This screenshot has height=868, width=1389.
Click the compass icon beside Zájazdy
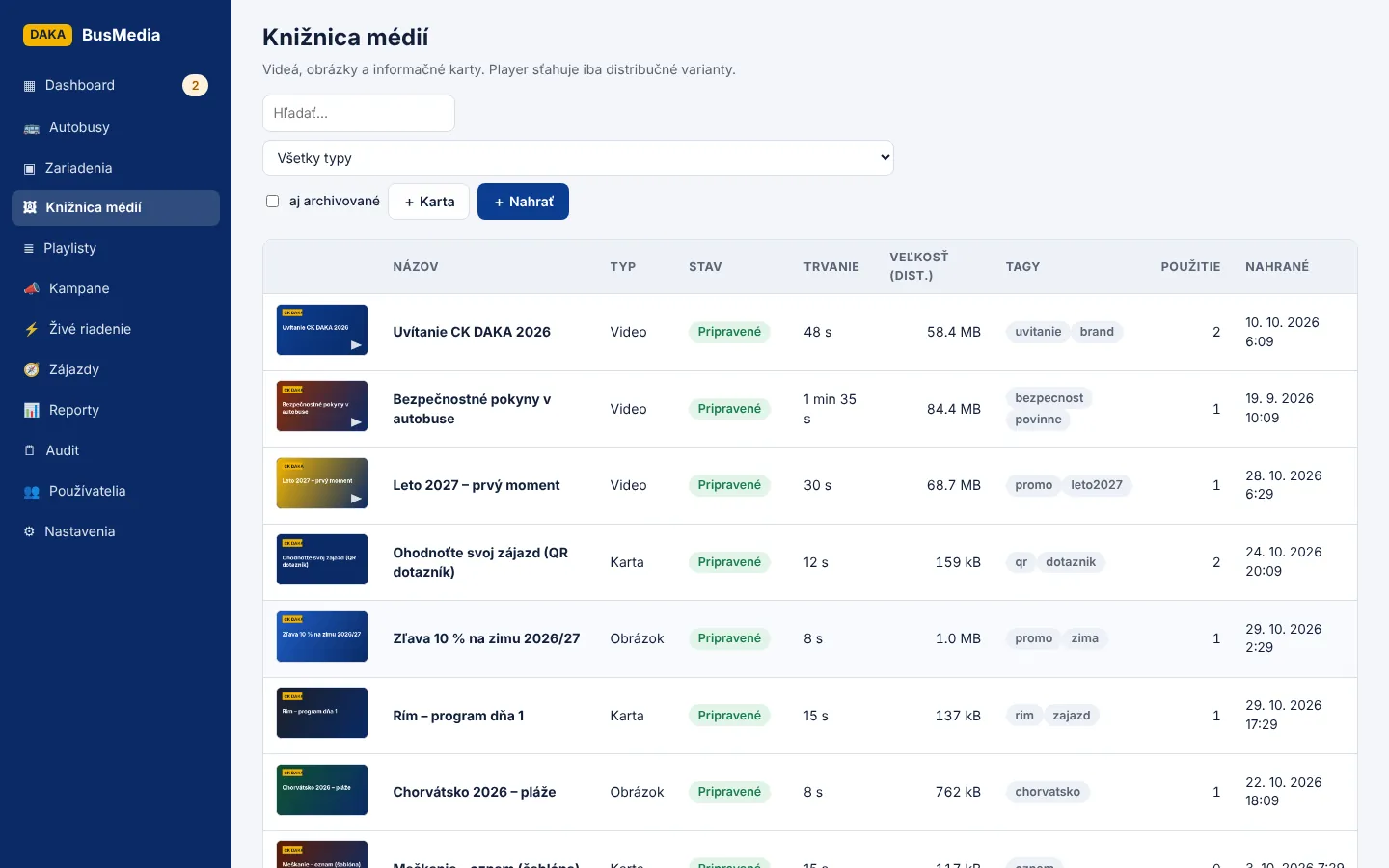pyautogui.click(x=31, y=370)
